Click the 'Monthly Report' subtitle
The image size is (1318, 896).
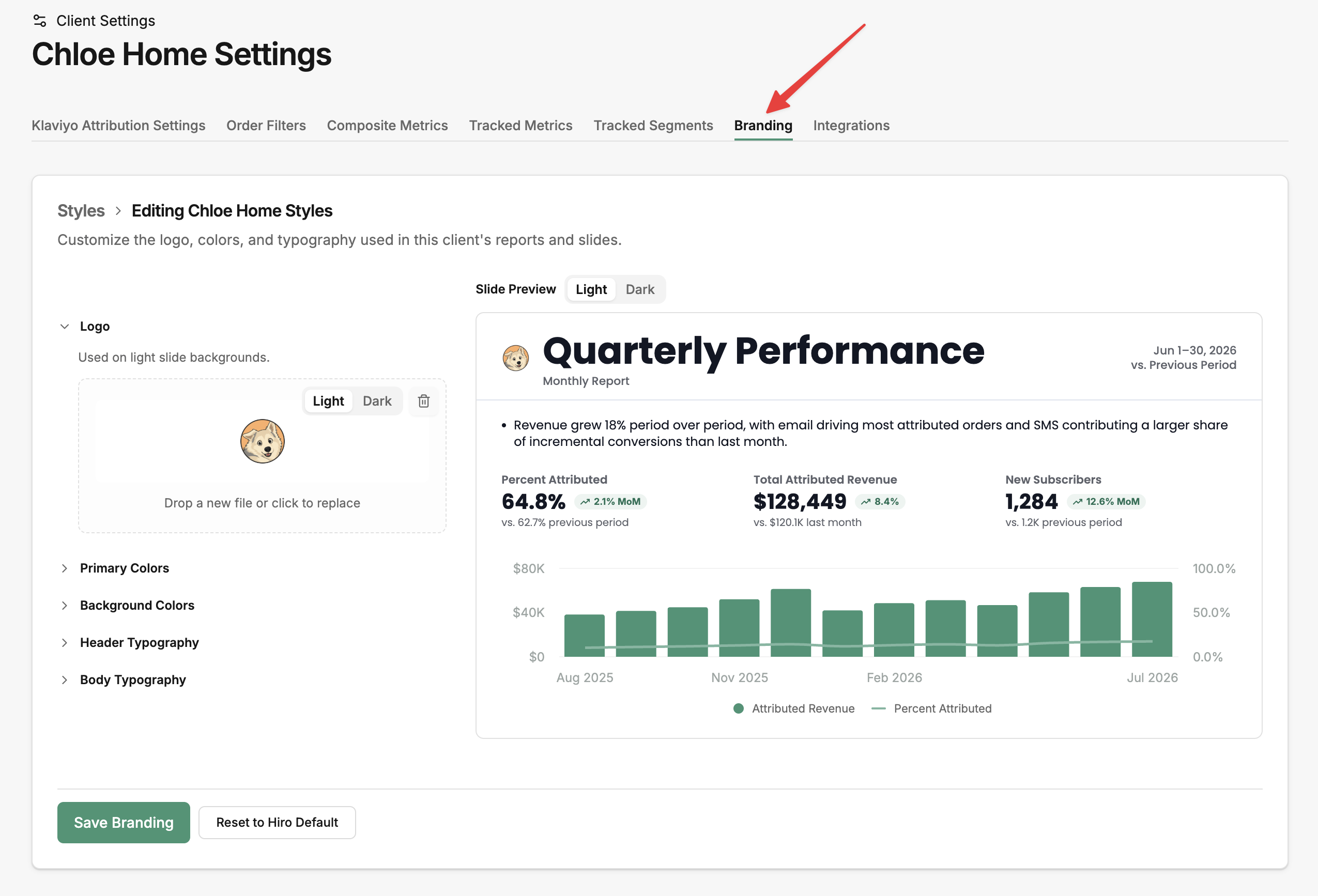586,381
